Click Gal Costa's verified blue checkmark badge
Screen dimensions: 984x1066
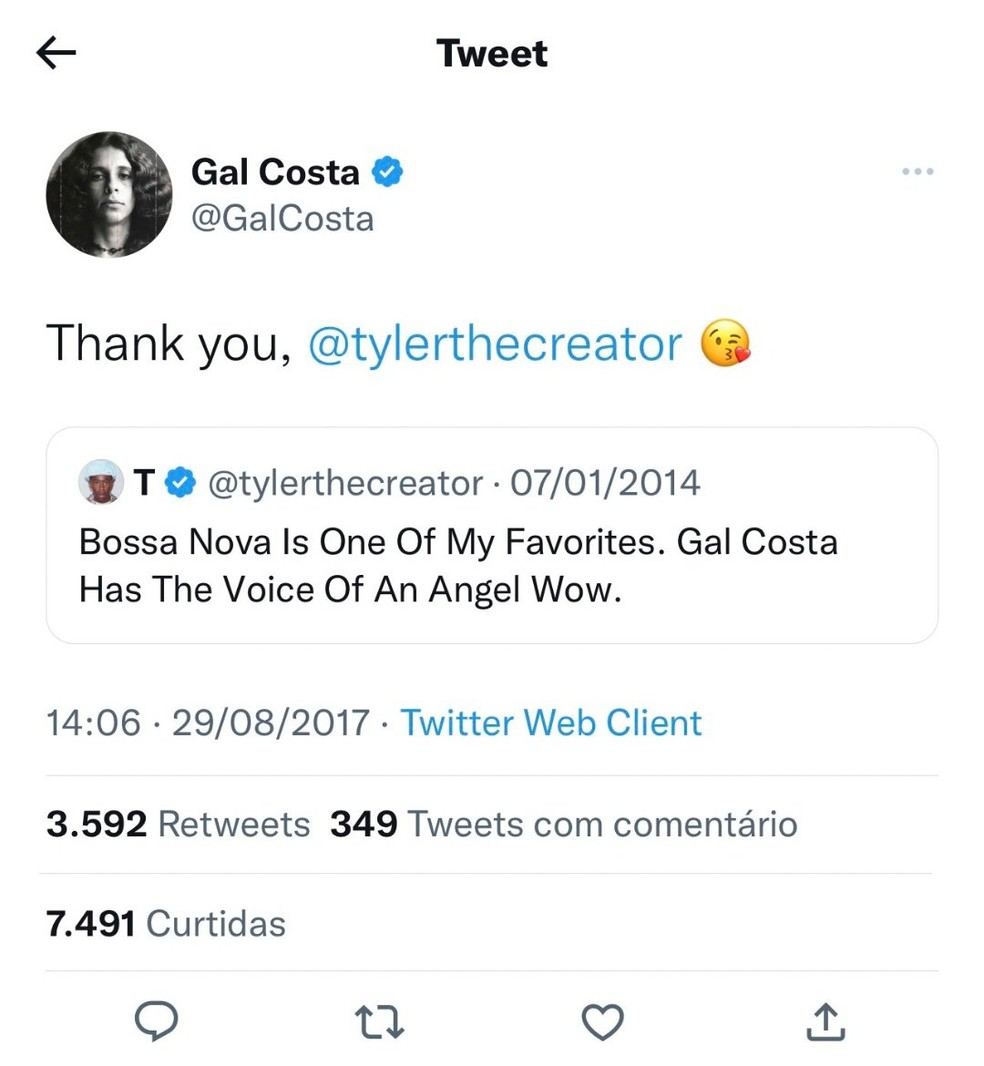click(x=388, y=171)
